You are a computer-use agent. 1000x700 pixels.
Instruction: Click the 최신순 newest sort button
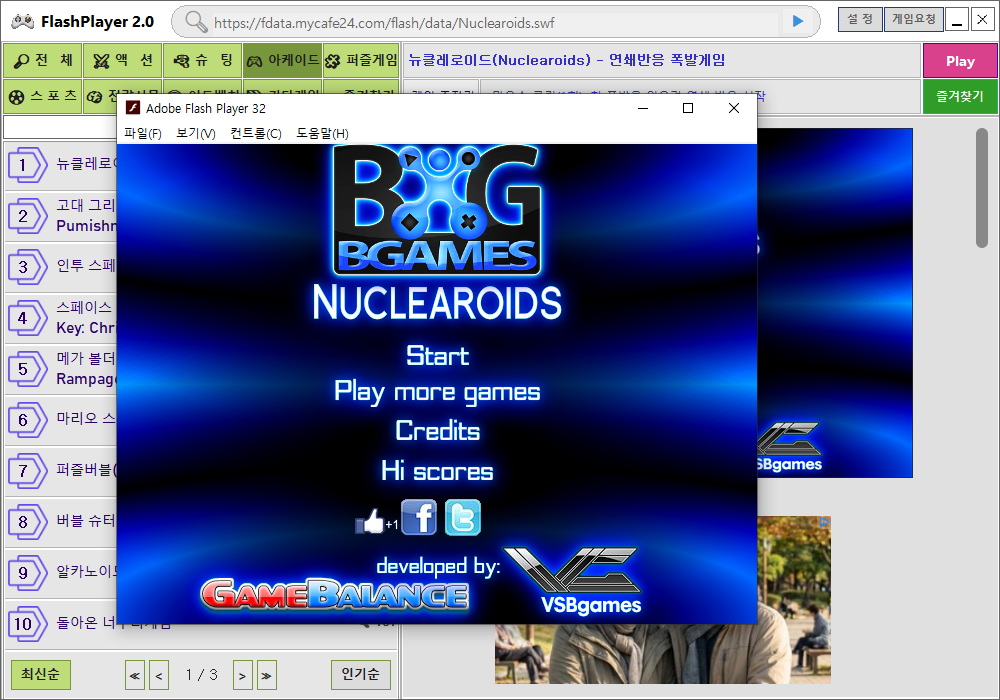(41, 674)
